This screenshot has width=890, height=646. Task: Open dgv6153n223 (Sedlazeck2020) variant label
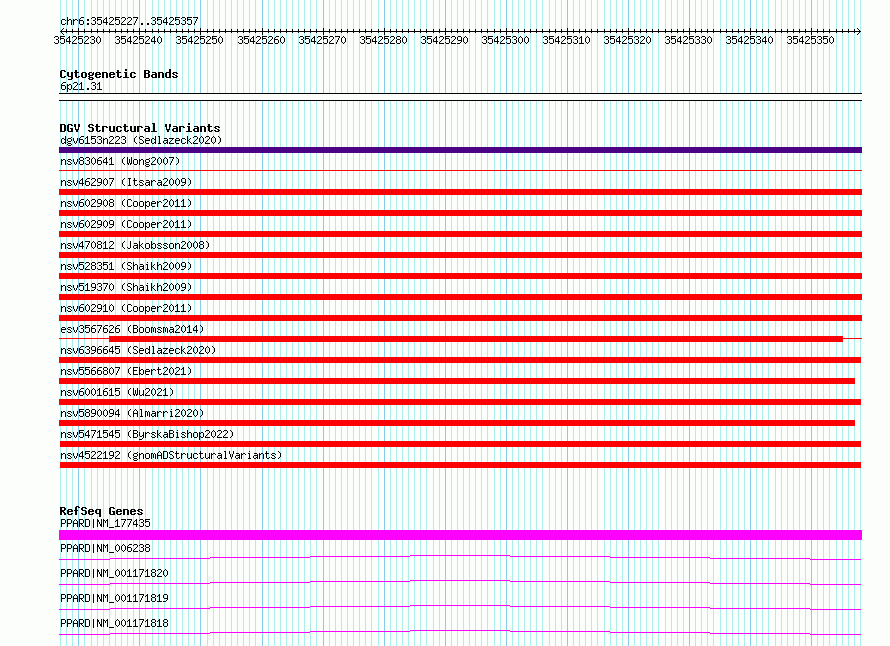coord(141,140)
